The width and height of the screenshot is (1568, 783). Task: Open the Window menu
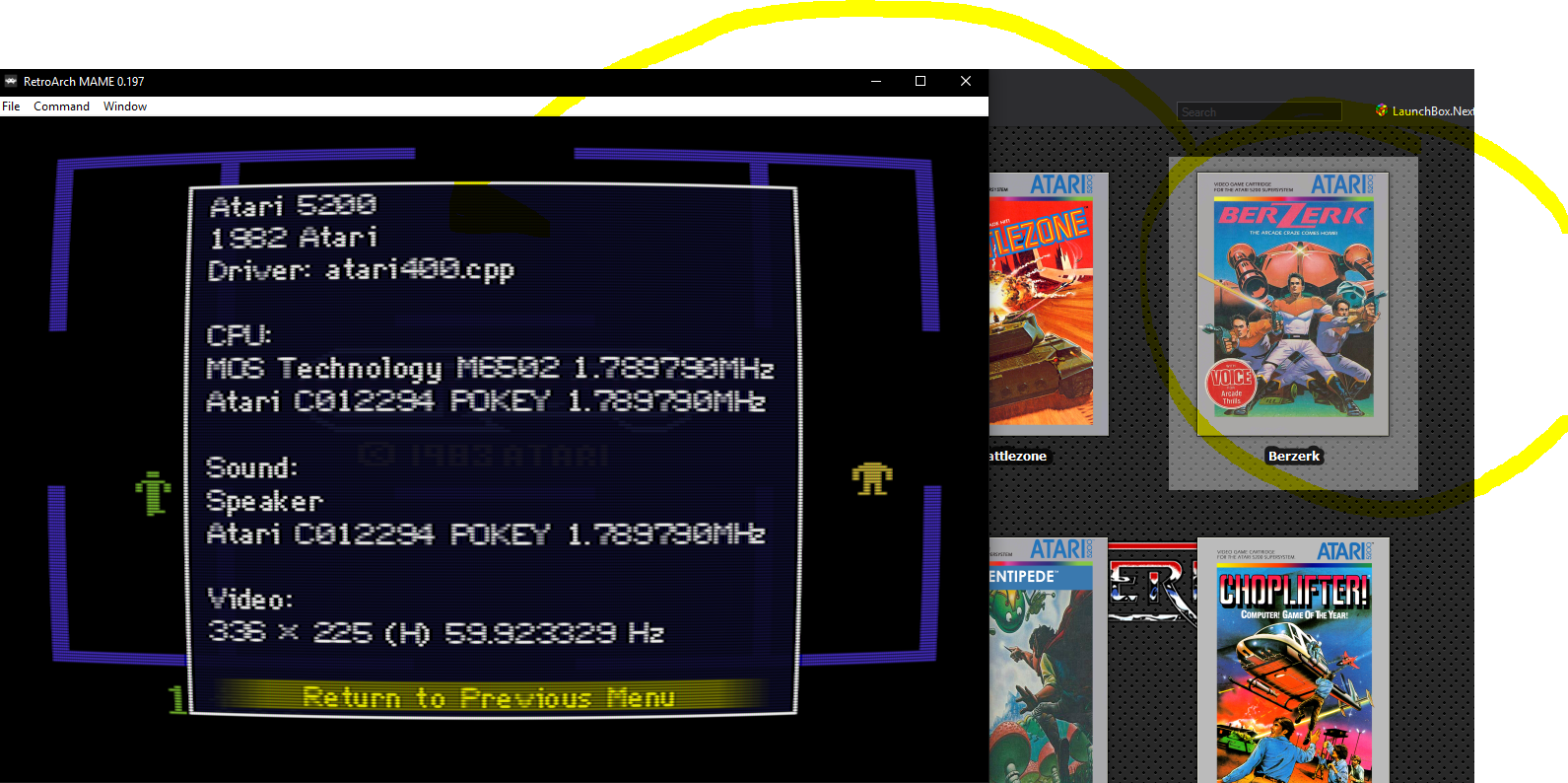click(x=125, y=107)
